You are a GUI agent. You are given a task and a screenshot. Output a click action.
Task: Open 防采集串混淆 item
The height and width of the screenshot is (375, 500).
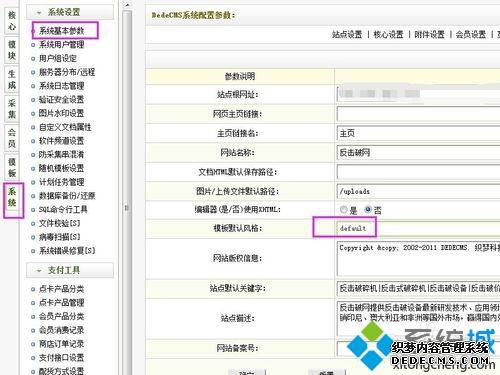[x=62, y=155]
